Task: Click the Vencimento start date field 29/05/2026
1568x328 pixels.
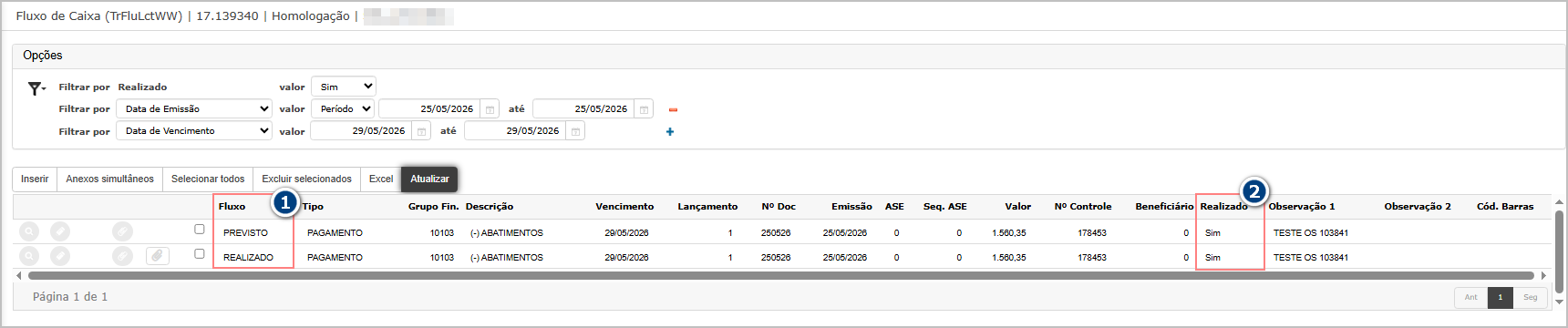Action: [361, 131]
